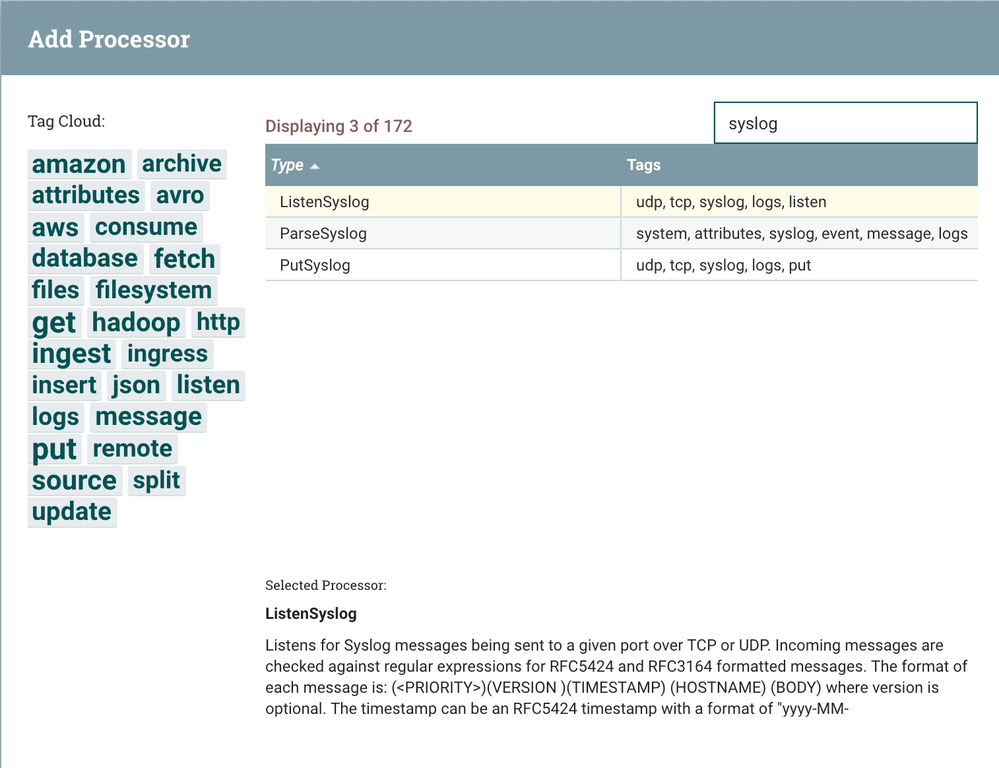This screenshot has height=768, width=999.
Task: Filter by the hadoop tag
Action: coord(136,322)
